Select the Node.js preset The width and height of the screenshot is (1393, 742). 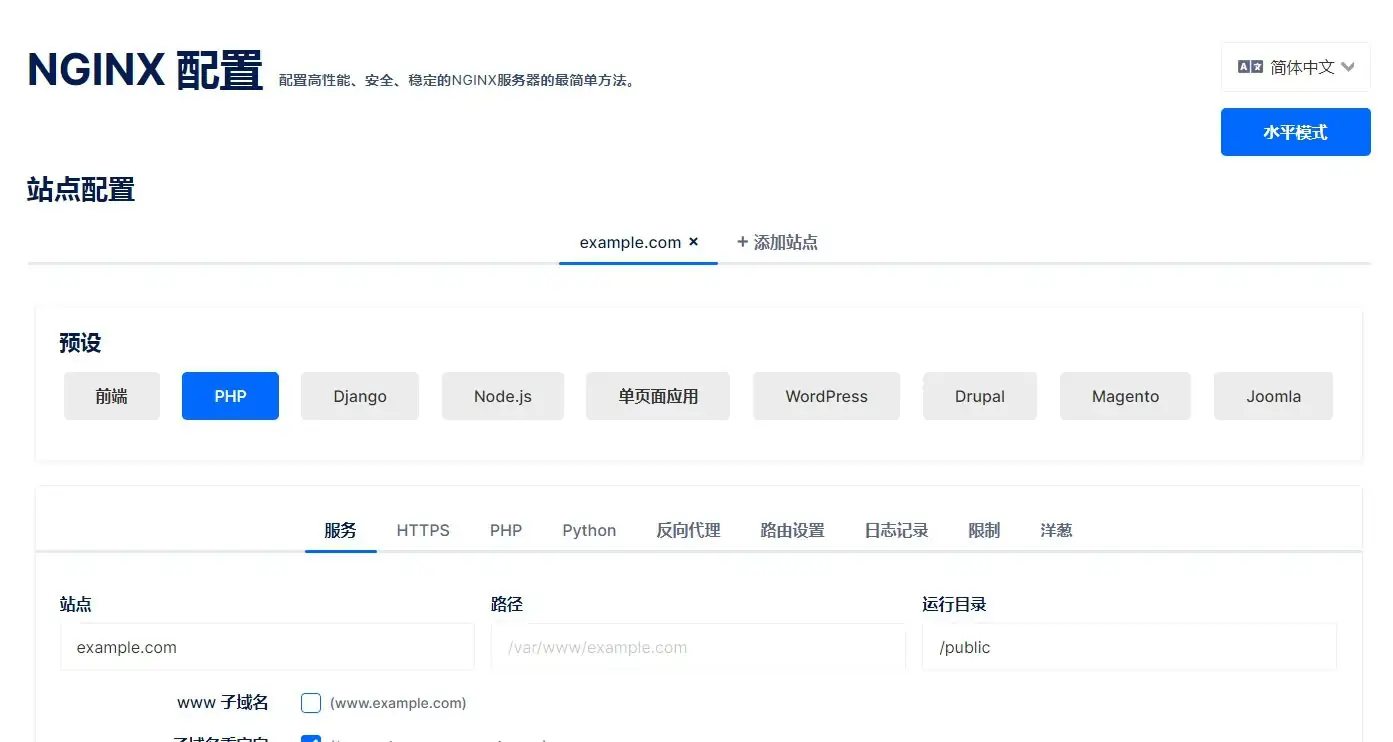click(502, 396)
